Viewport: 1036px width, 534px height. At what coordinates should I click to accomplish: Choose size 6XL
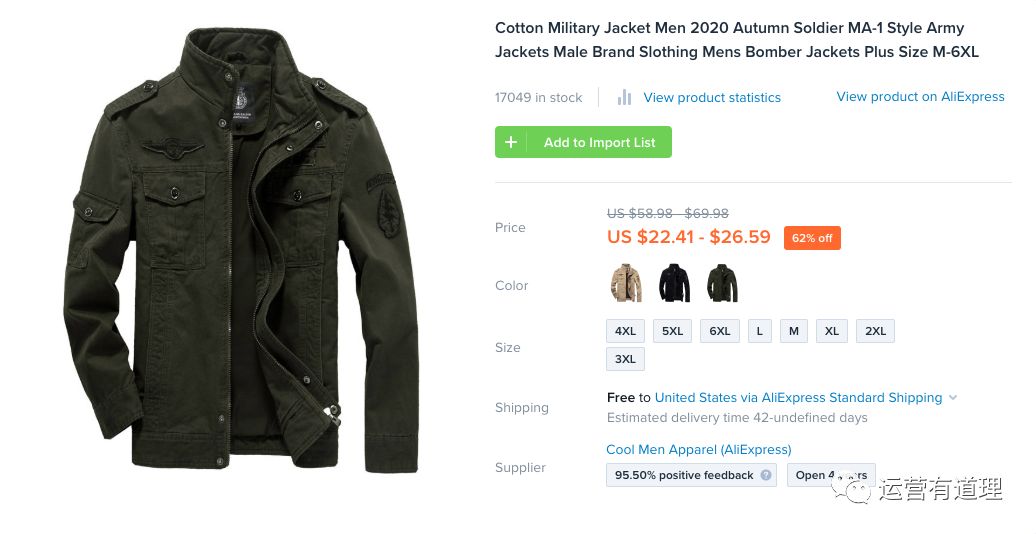coord(720,331)
